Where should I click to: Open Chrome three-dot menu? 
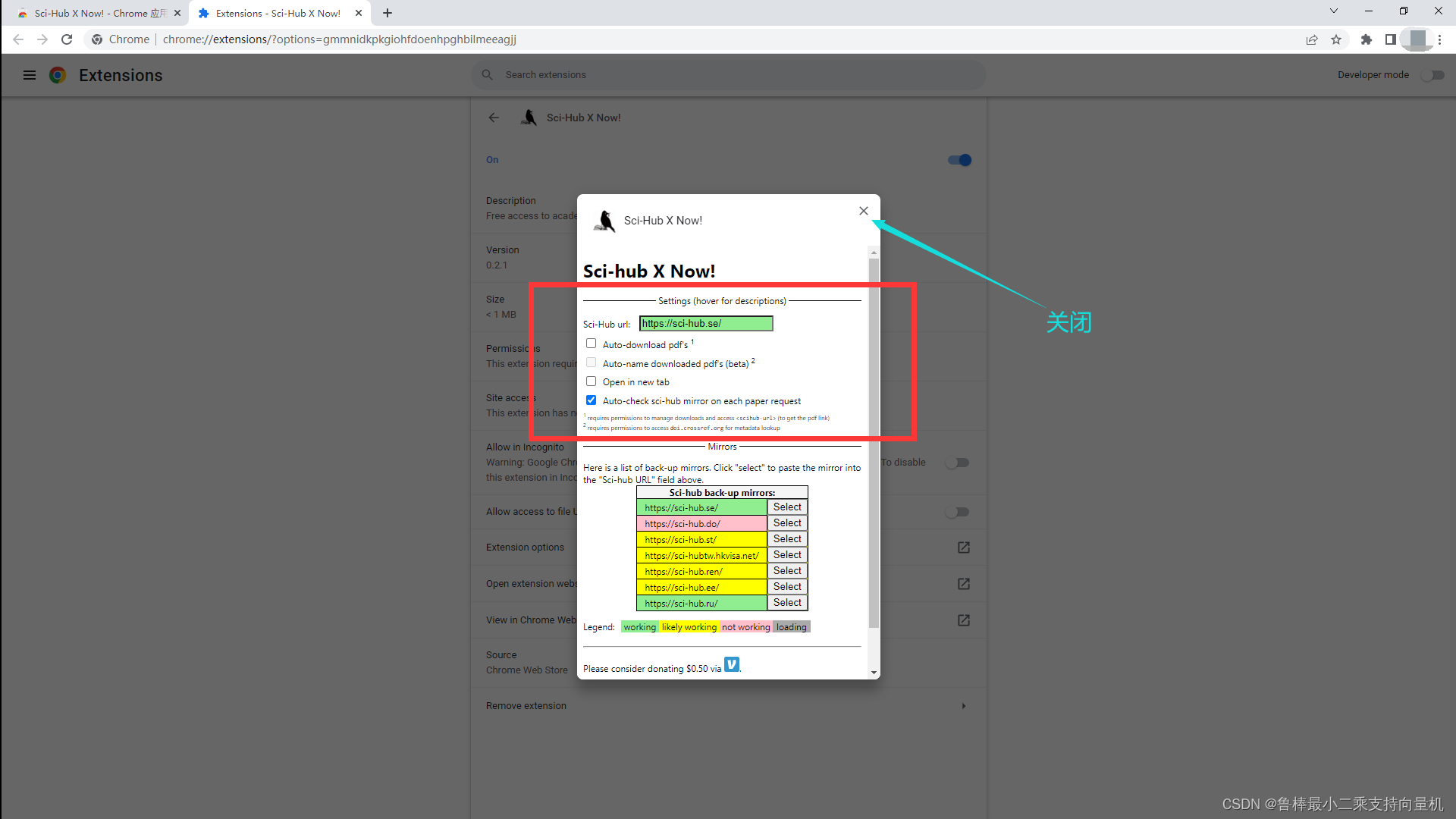click(1439, 39)
